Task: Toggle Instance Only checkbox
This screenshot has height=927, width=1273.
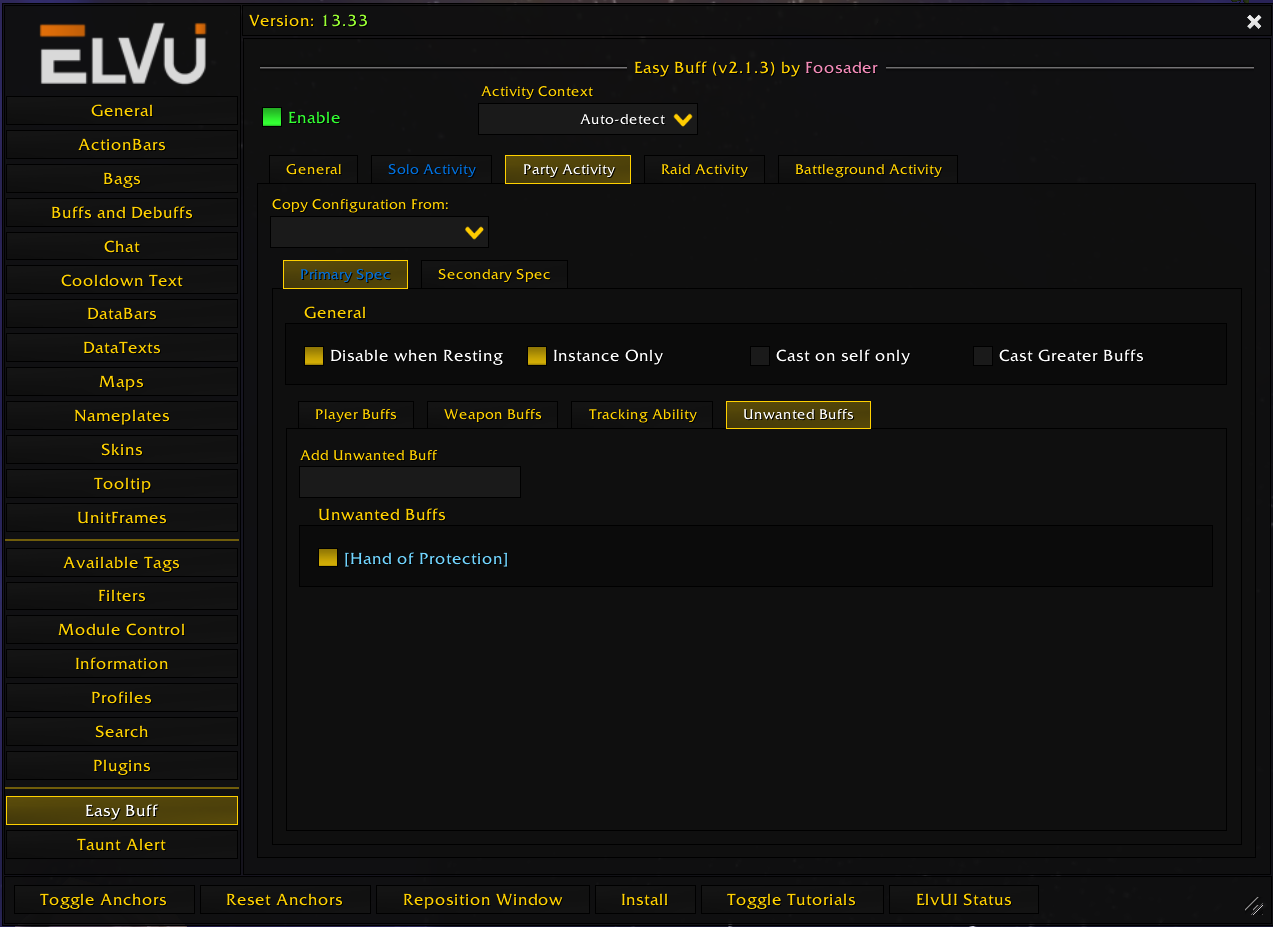Action: pyautogui.click(x=537, y=356)
